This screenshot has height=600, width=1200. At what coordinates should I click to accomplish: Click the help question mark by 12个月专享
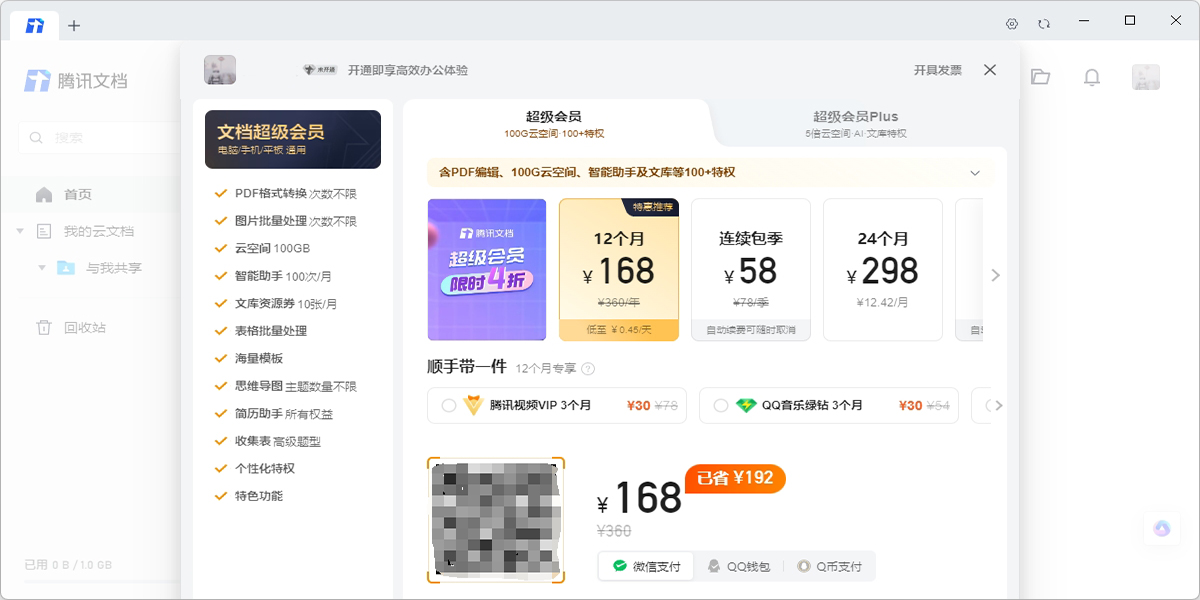pos(588,369)
